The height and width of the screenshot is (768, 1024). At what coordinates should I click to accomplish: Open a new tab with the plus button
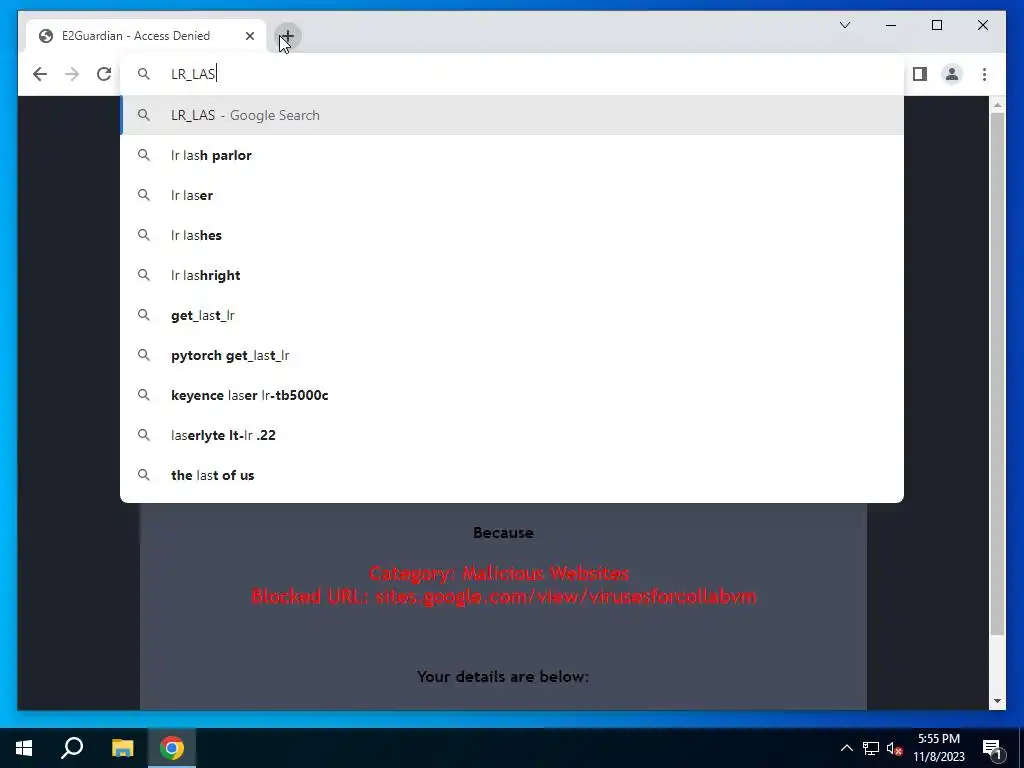[x=287, y=36]
